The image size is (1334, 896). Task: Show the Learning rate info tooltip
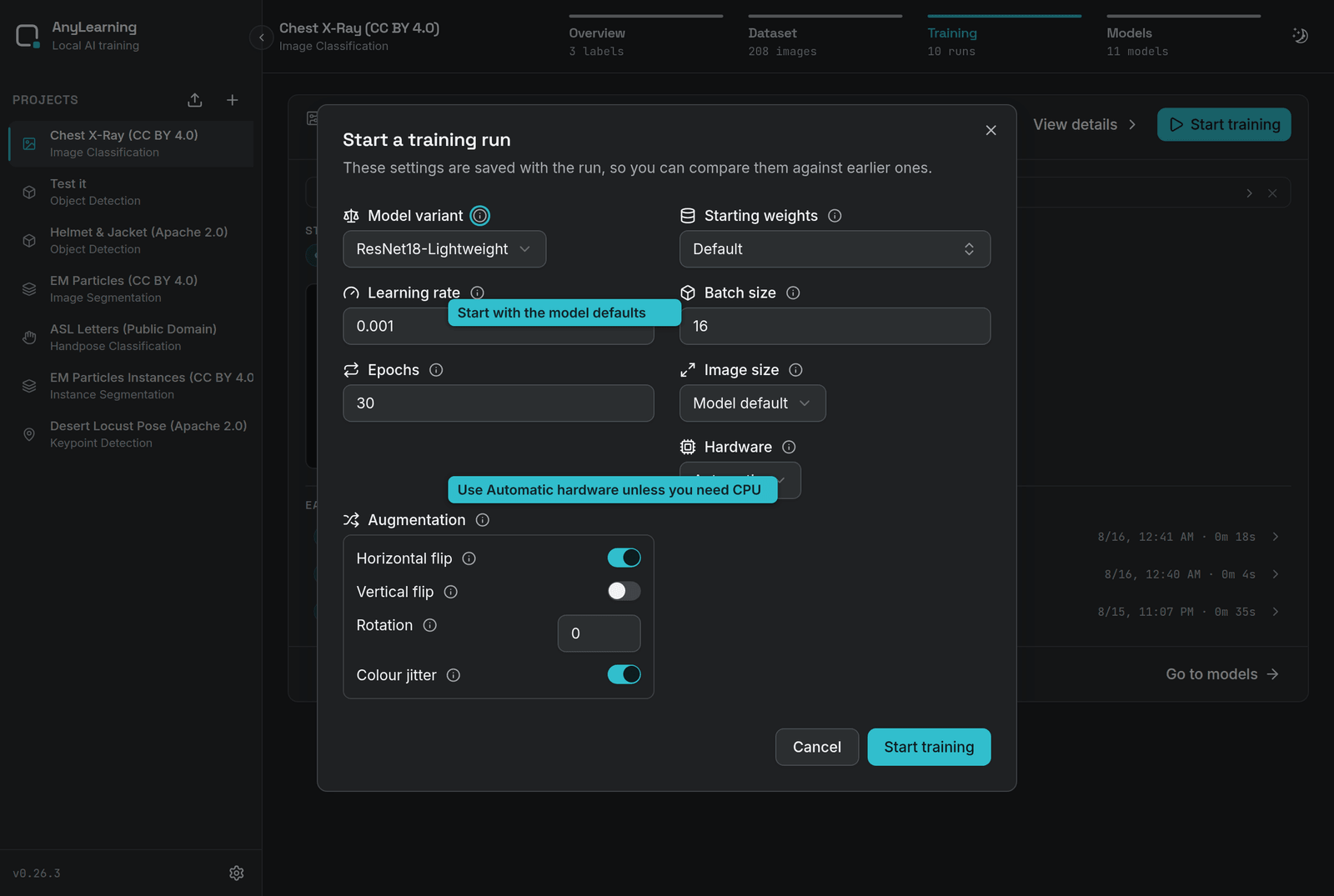(x=477, y=293)
